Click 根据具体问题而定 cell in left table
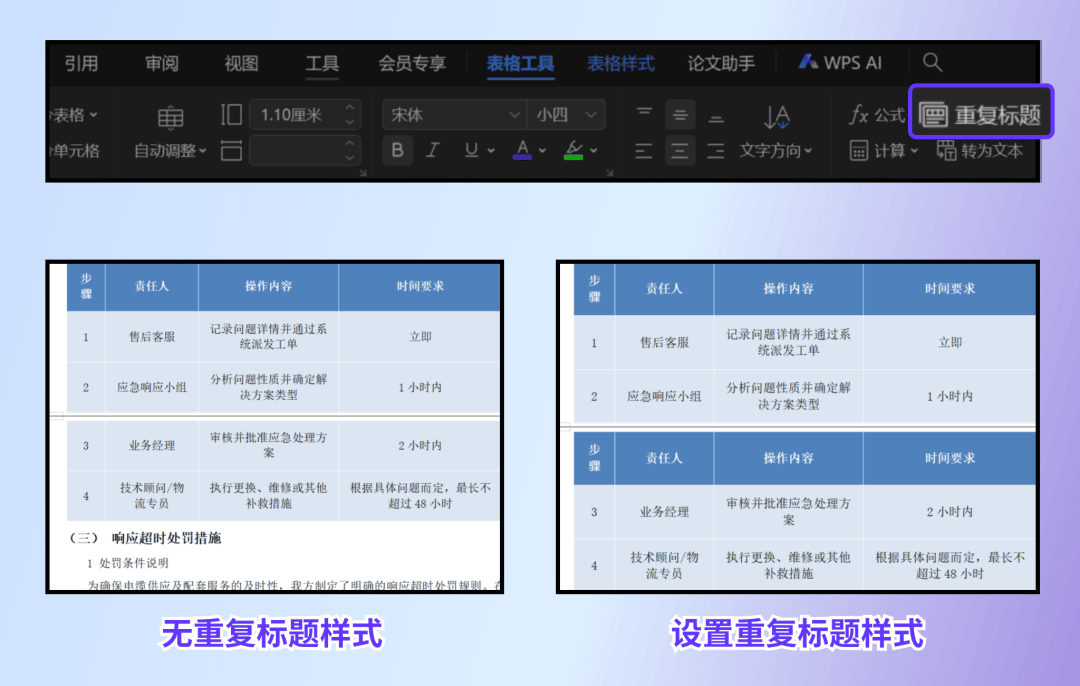 pyautogui.click(x=420, y=495)
